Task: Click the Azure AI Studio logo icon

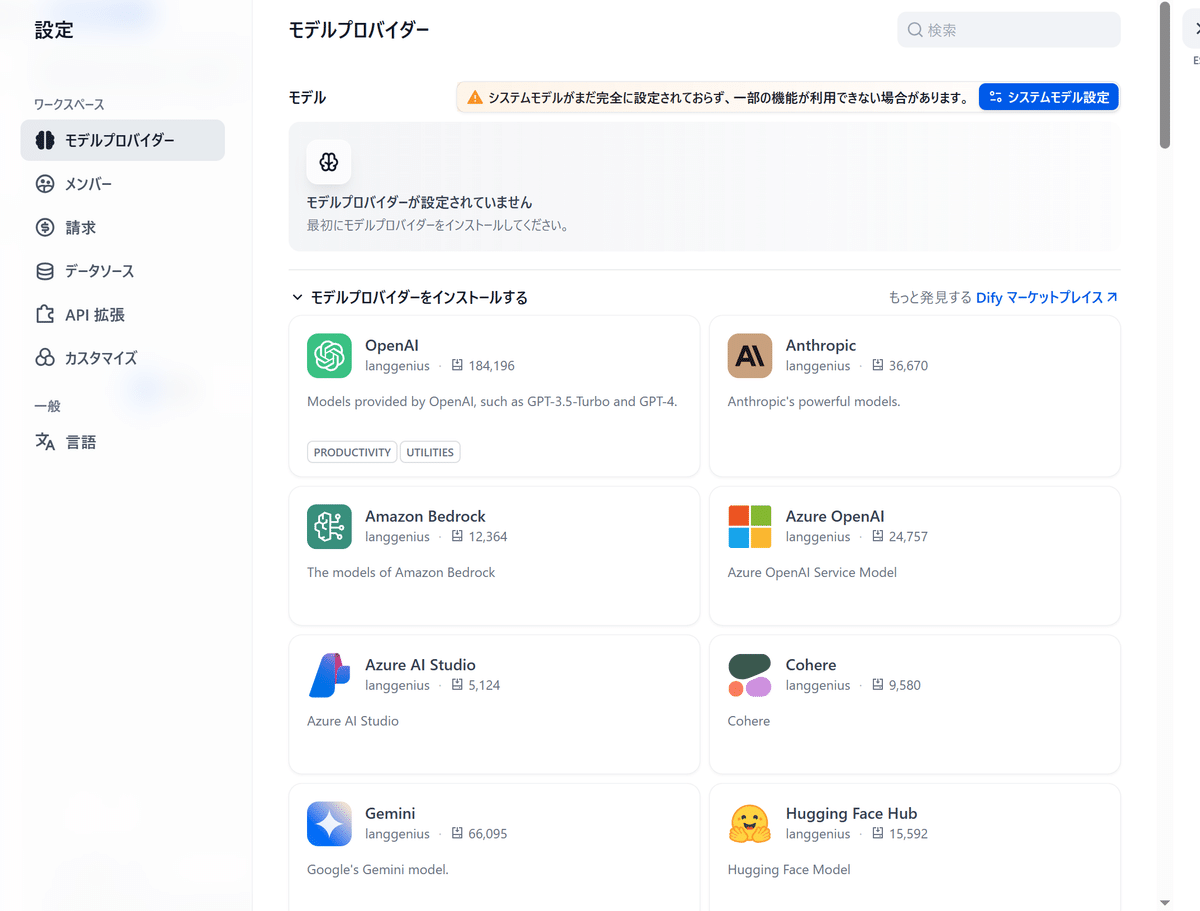Action: point(329,675)
